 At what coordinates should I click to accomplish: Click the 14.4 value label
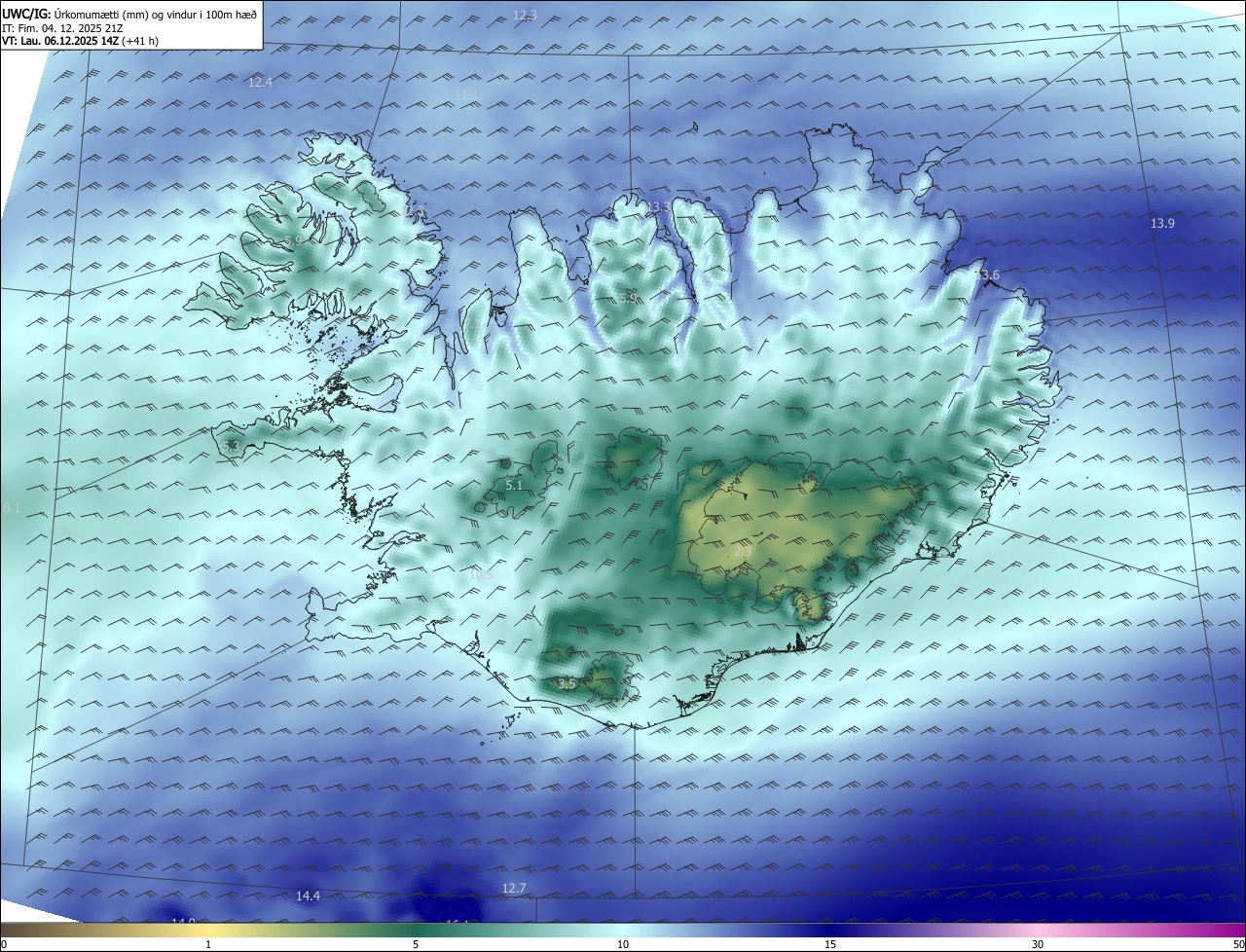click(x=308, y=896)
